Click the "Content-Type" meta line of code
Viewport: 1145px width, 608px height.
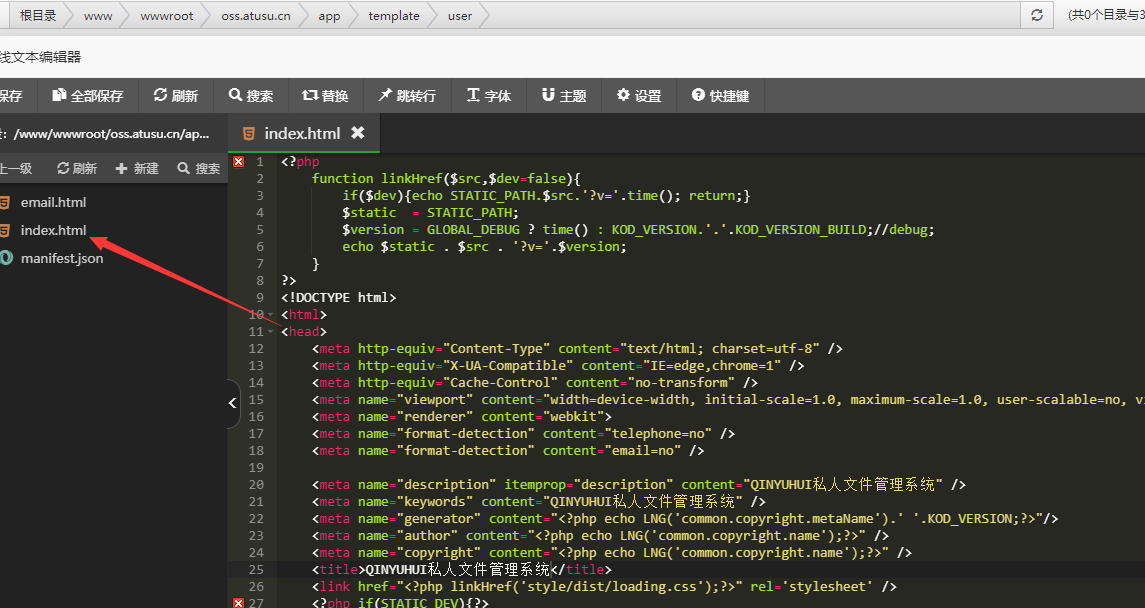577,348
